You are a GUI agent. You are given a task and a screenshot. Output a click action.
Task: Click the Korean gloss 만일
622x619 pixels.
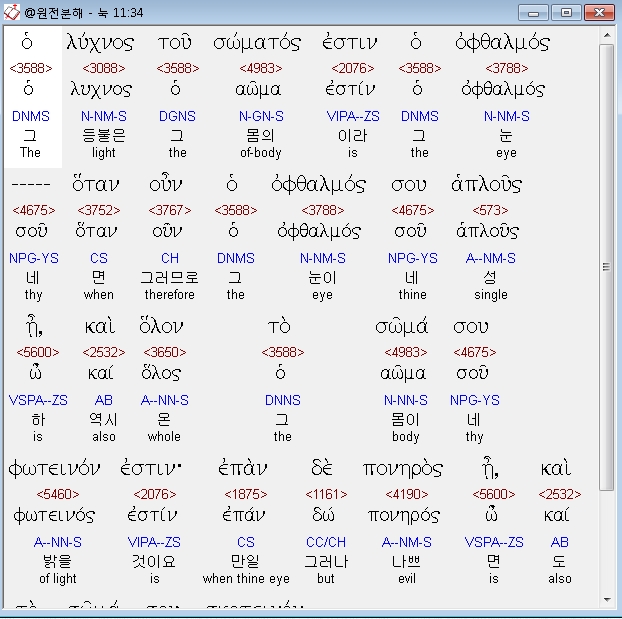245,561
